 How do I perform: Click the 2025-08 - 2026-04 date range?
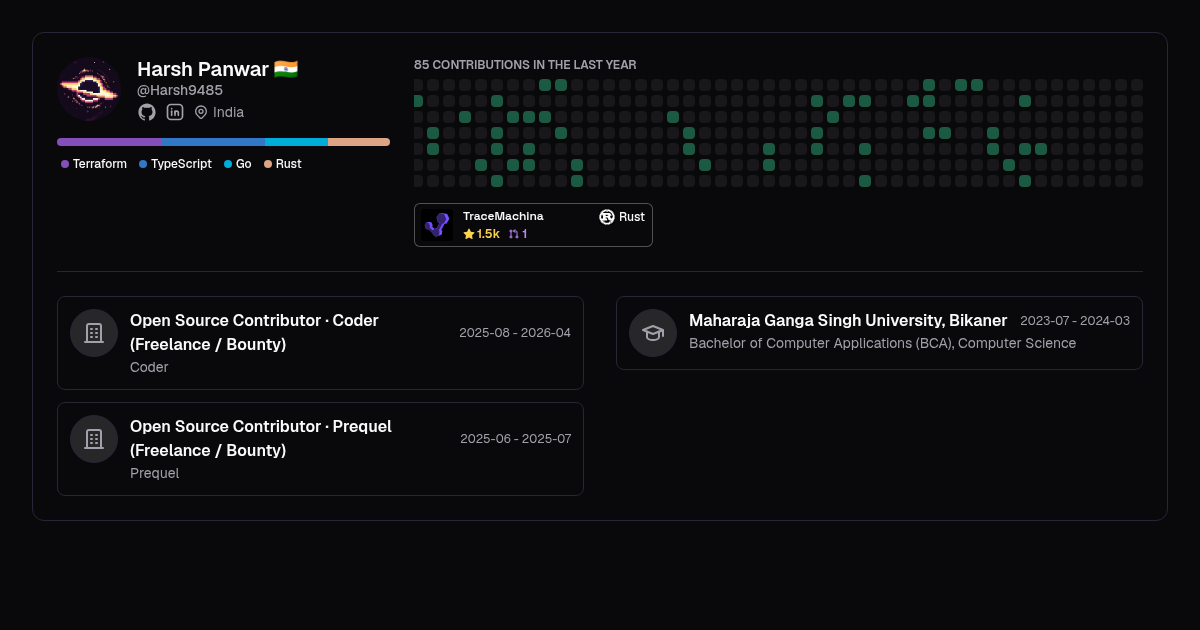pos(515,333)
